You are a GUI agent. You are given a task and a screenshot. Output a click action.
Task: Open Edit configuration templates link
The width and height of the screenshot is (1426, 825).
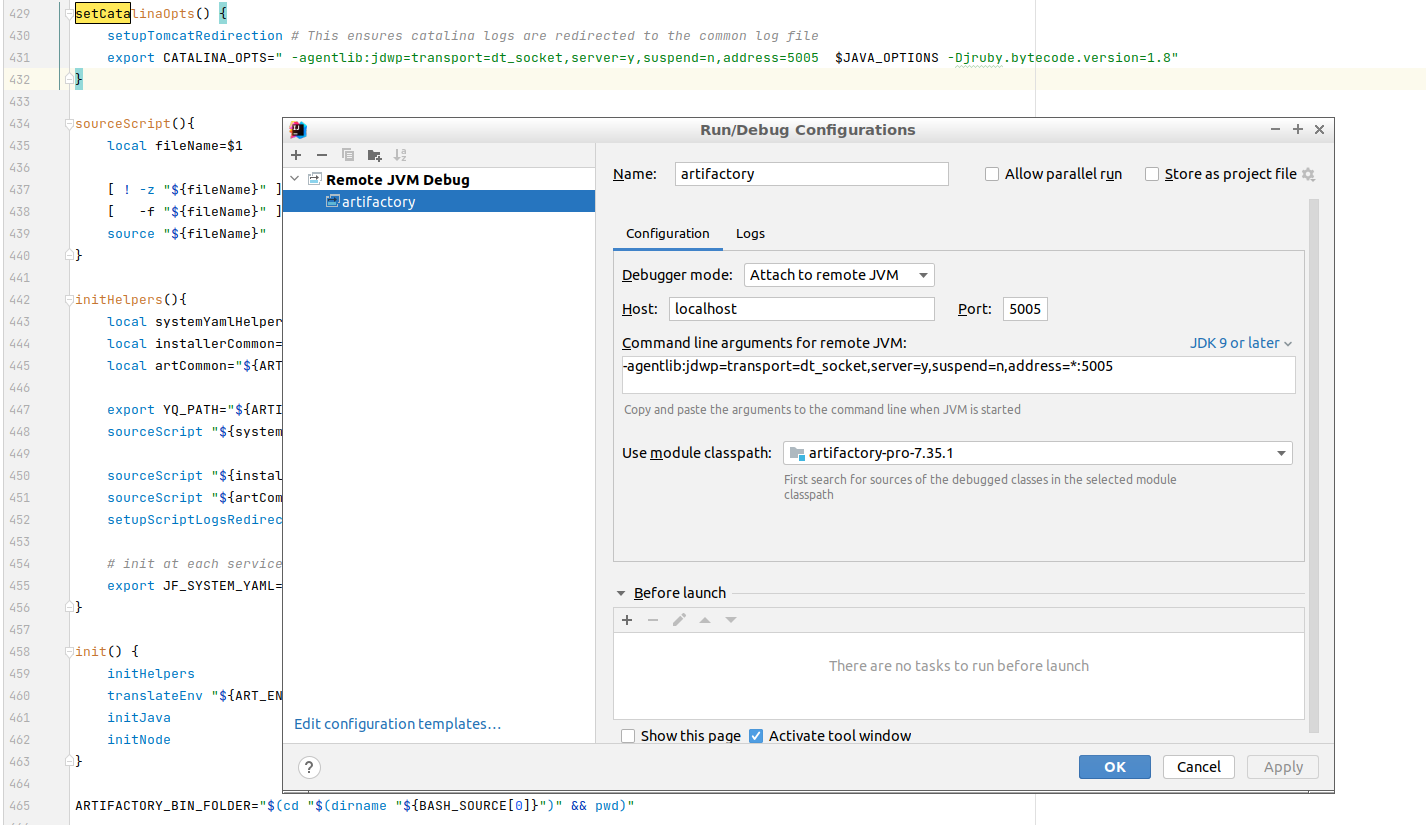397,724
